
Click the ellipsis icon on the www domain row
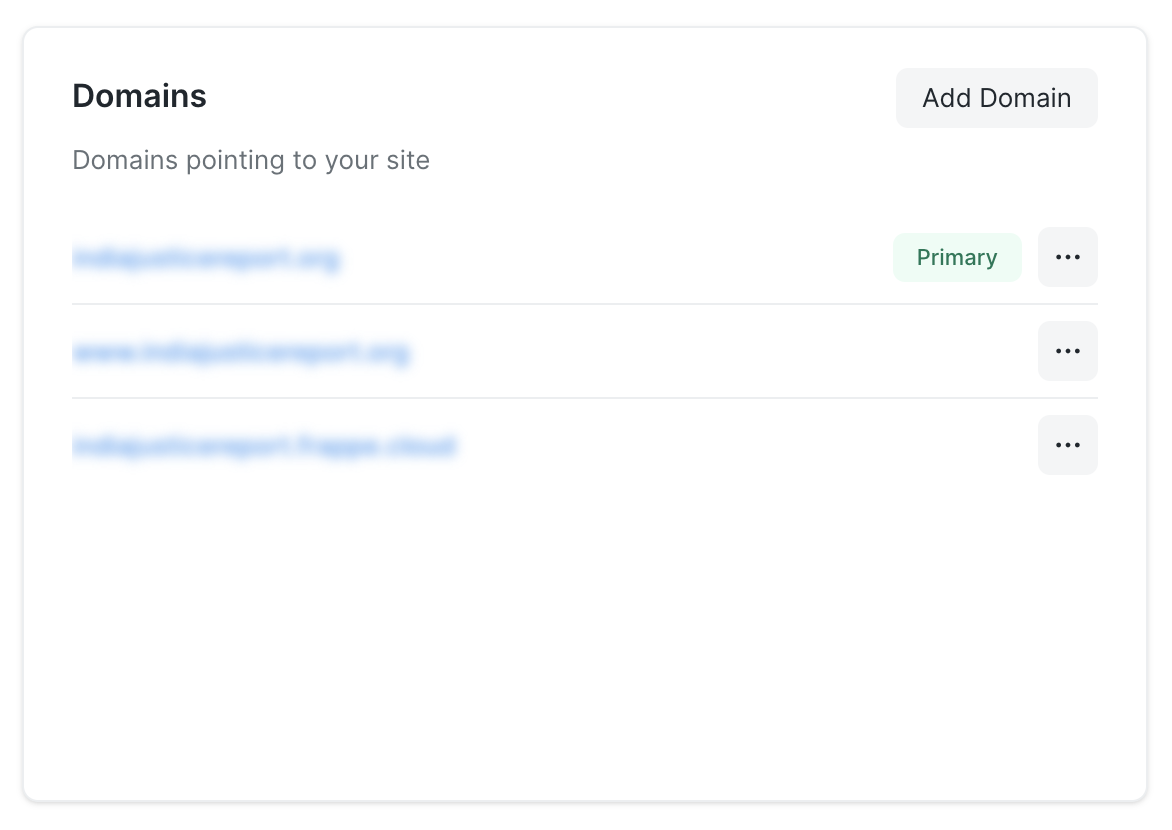tap(1067, 351)
